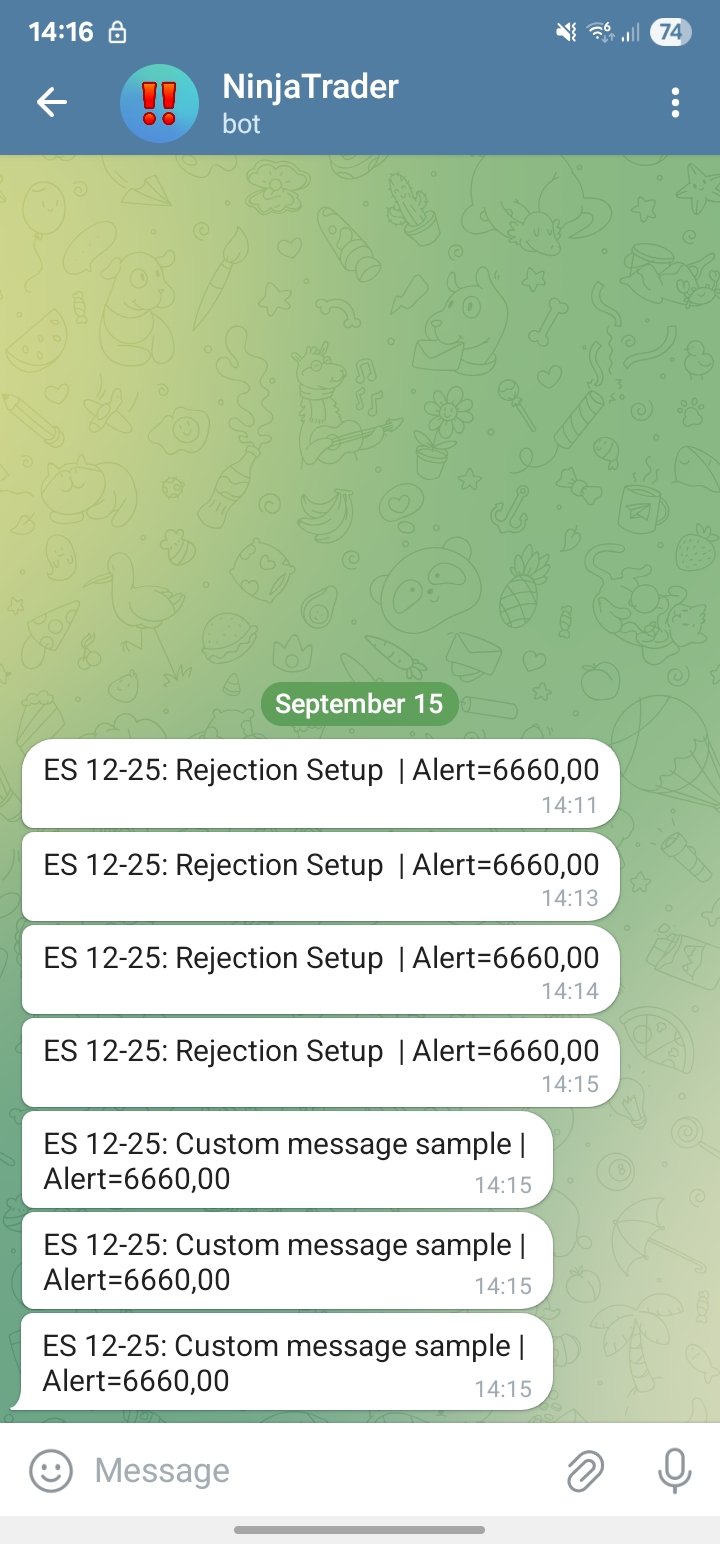Image resolution: width=720 pixels, height=1544 pixels.
Task: Select the Rejection Setup message from 14:14
Action: [x=320, y=969]
